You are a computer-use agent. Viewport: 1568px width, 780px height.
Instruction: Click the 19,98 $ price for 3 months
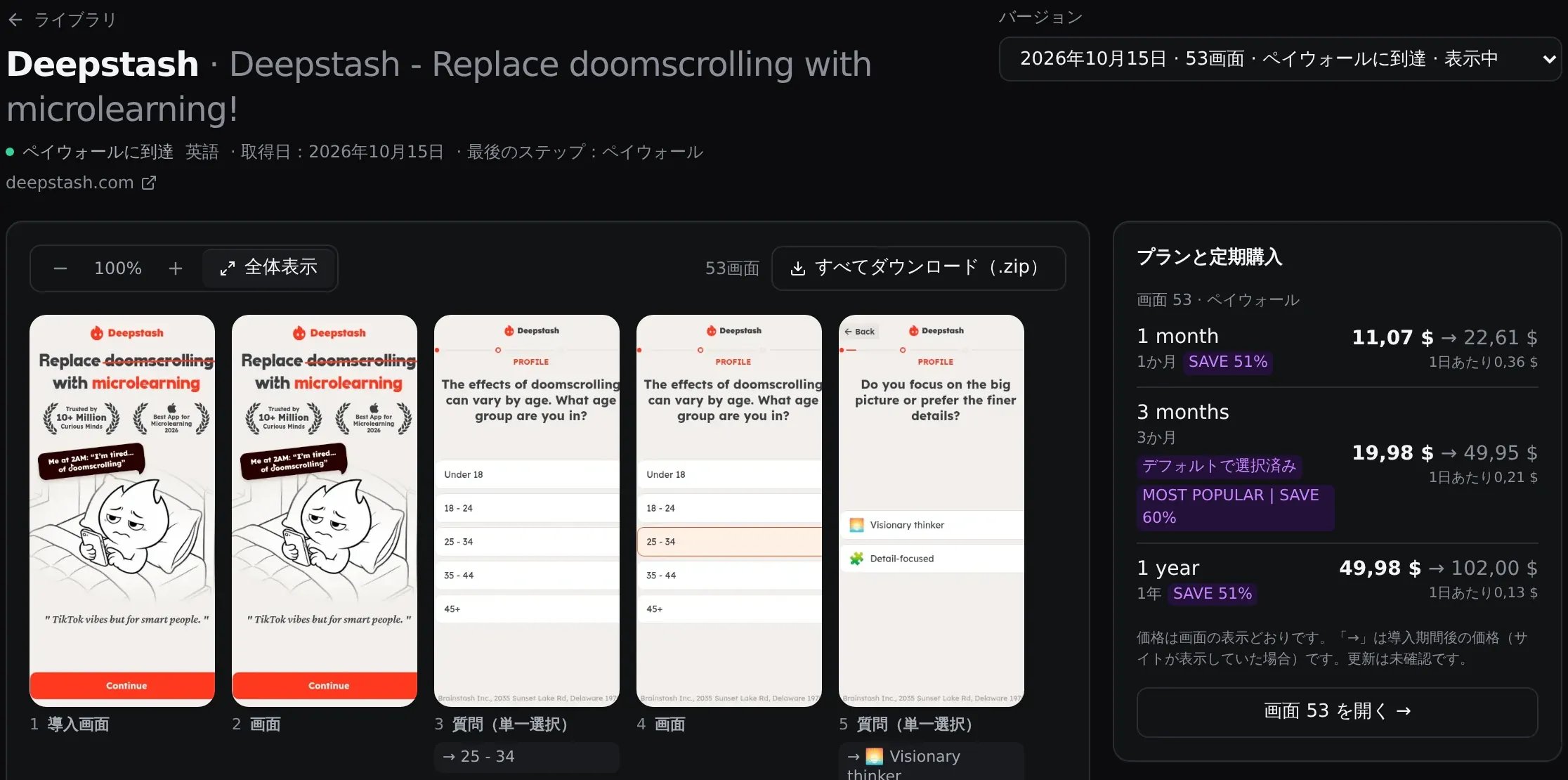1392,453
